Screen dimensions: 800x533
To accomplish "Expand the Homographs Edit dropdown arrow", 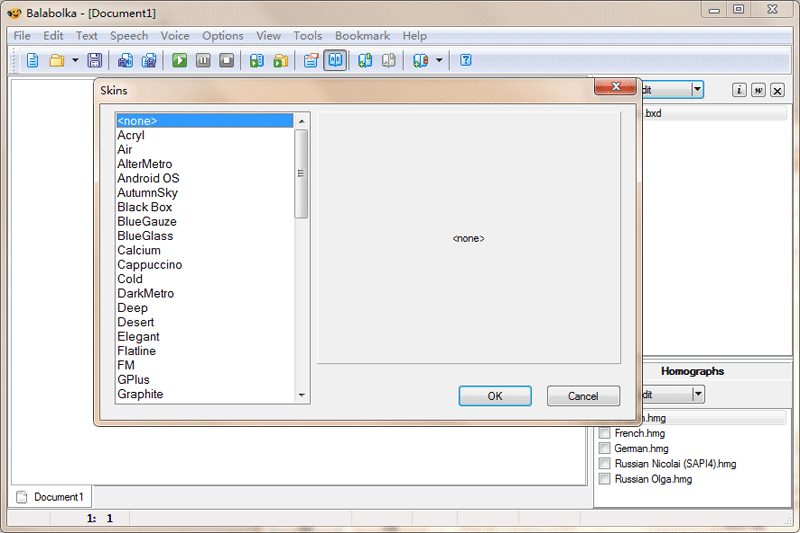I will pos(698,394).
